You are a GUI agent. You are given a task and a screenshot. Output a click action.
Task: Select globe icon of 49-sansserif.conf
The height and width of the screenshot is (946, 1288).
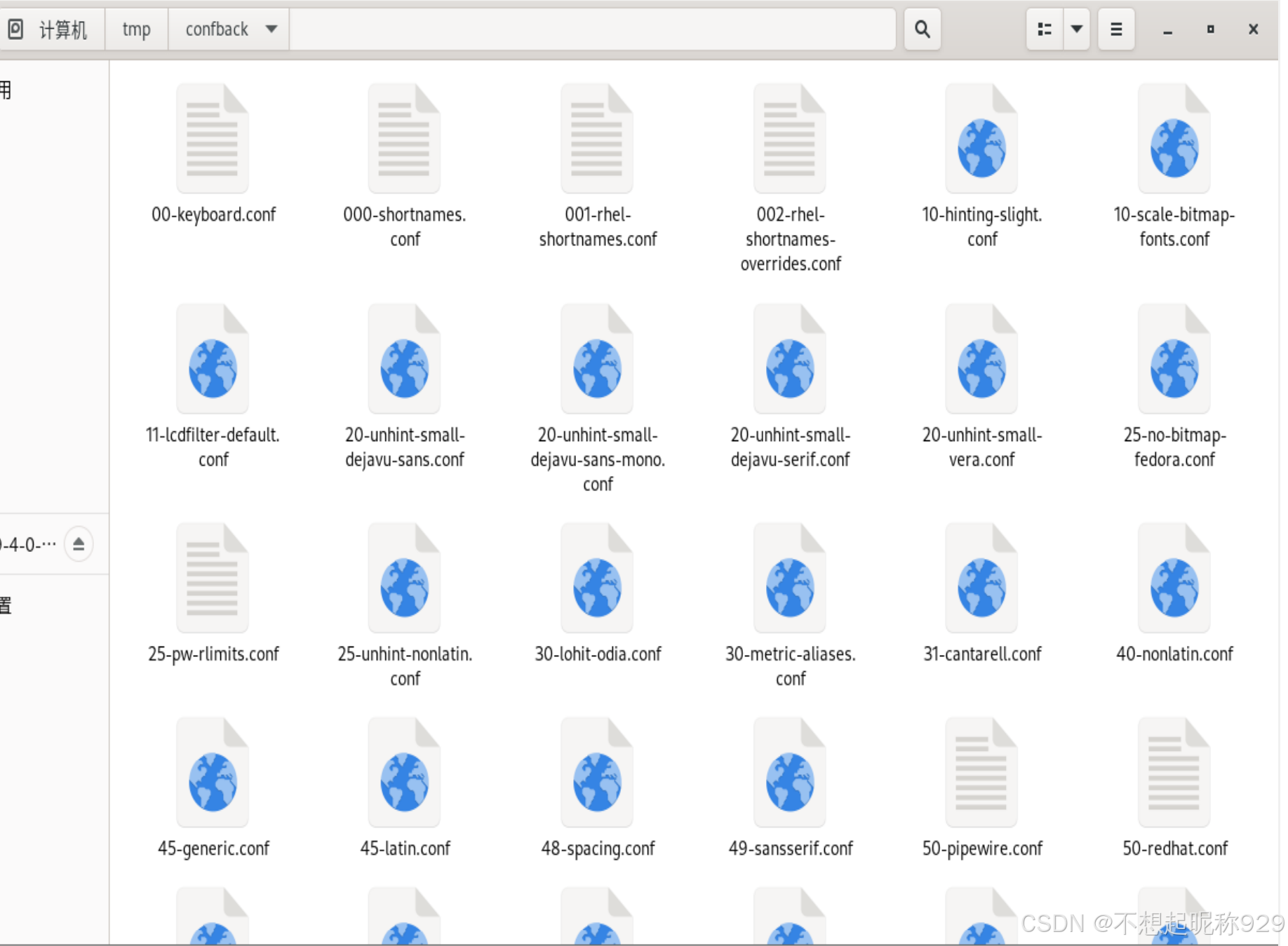pos(790,772)
